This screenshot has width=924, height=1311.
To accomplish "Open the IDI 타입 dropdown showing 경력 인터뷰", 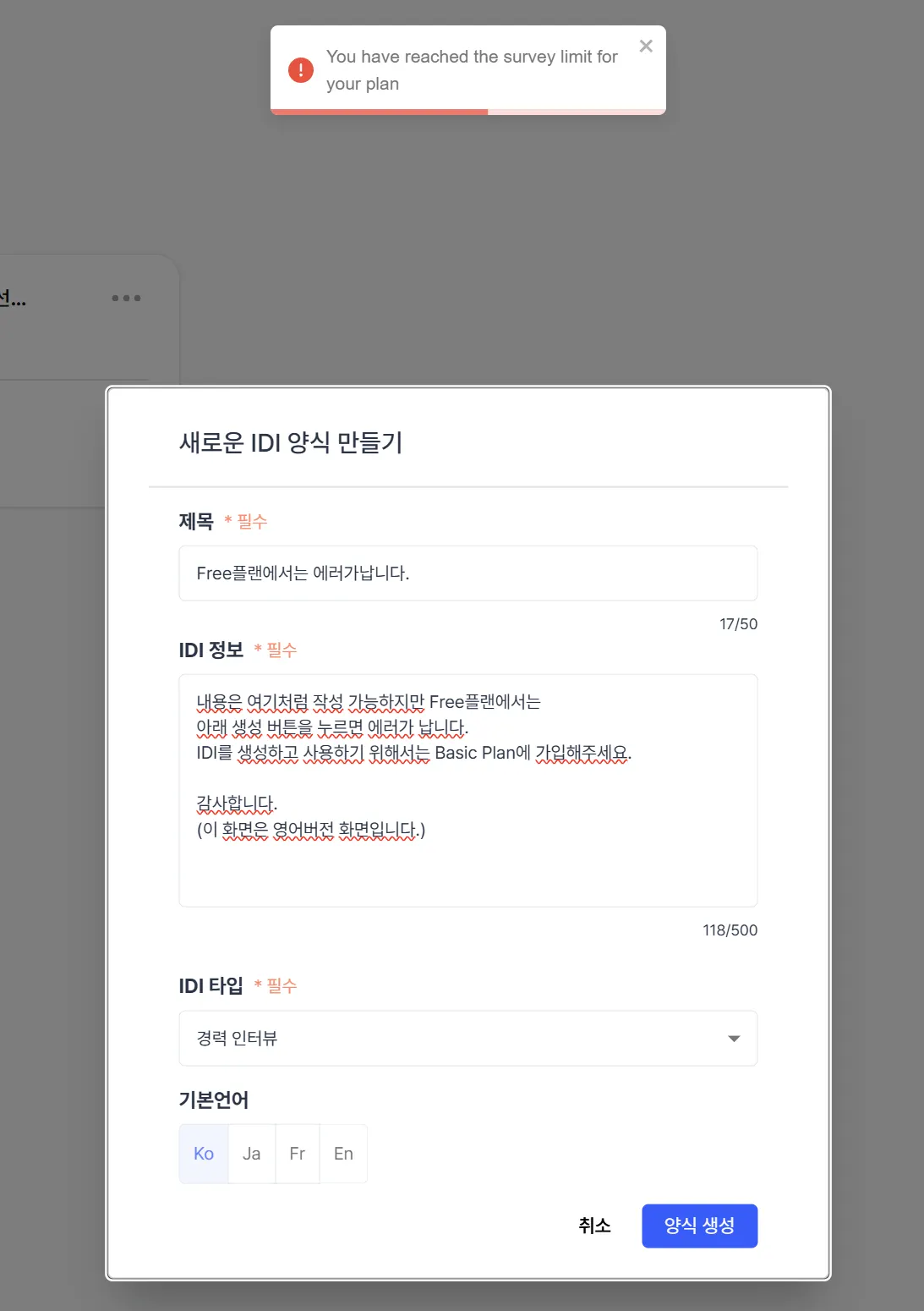I will [468, 1038].
